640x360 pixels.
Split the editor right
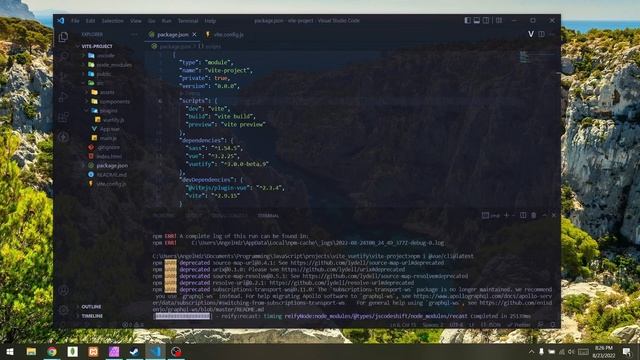click(x=541, y=34)
